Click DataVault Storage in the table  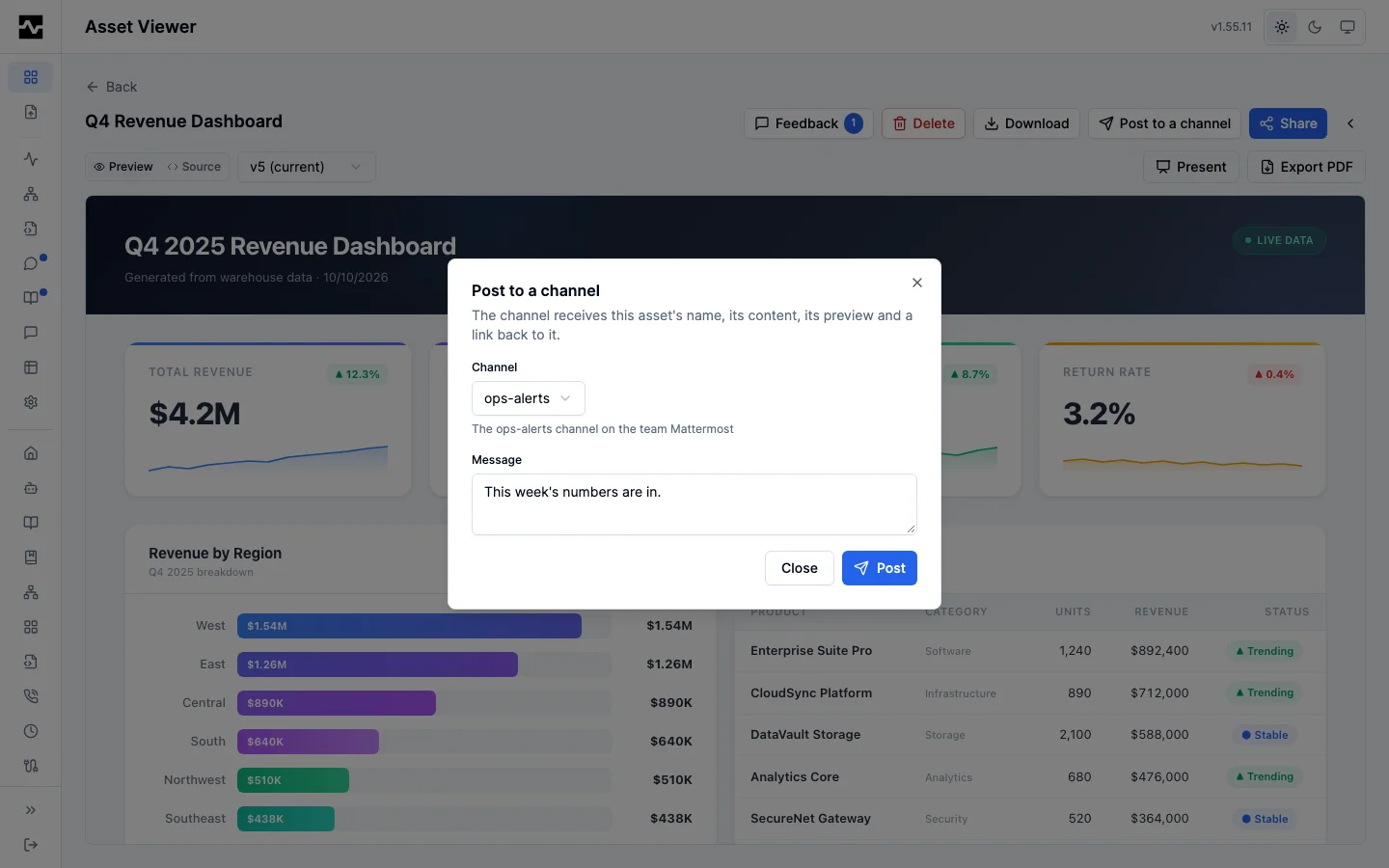pyautogui.click(x=805, y=735)
